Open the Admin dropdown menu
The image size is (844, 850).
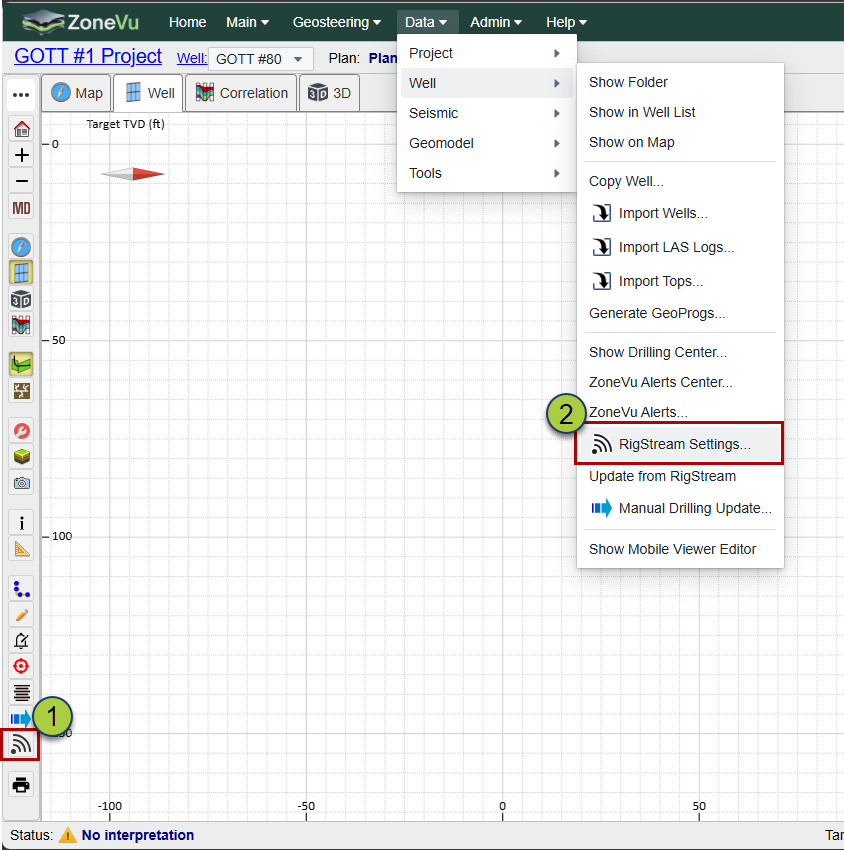495,22
